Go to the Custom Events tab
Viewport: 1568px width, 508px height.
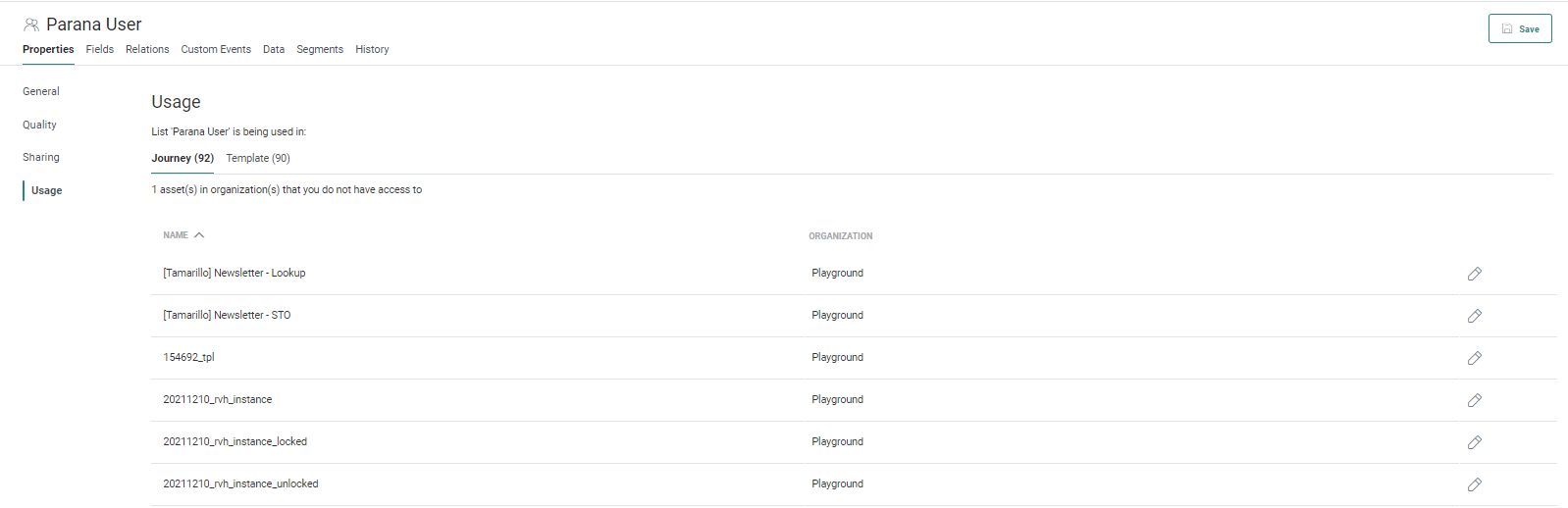[216, 49]
